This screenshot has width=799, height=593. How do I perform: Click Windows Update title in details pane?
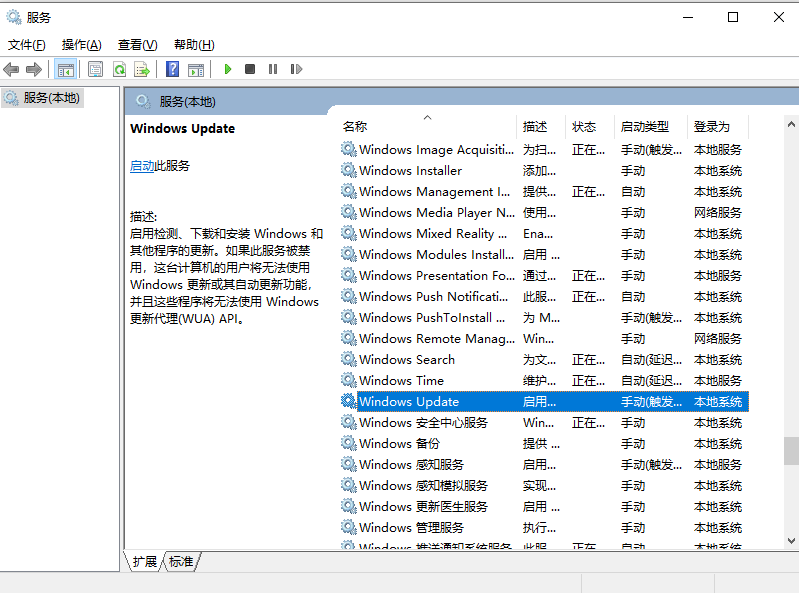tap(182, 128)
